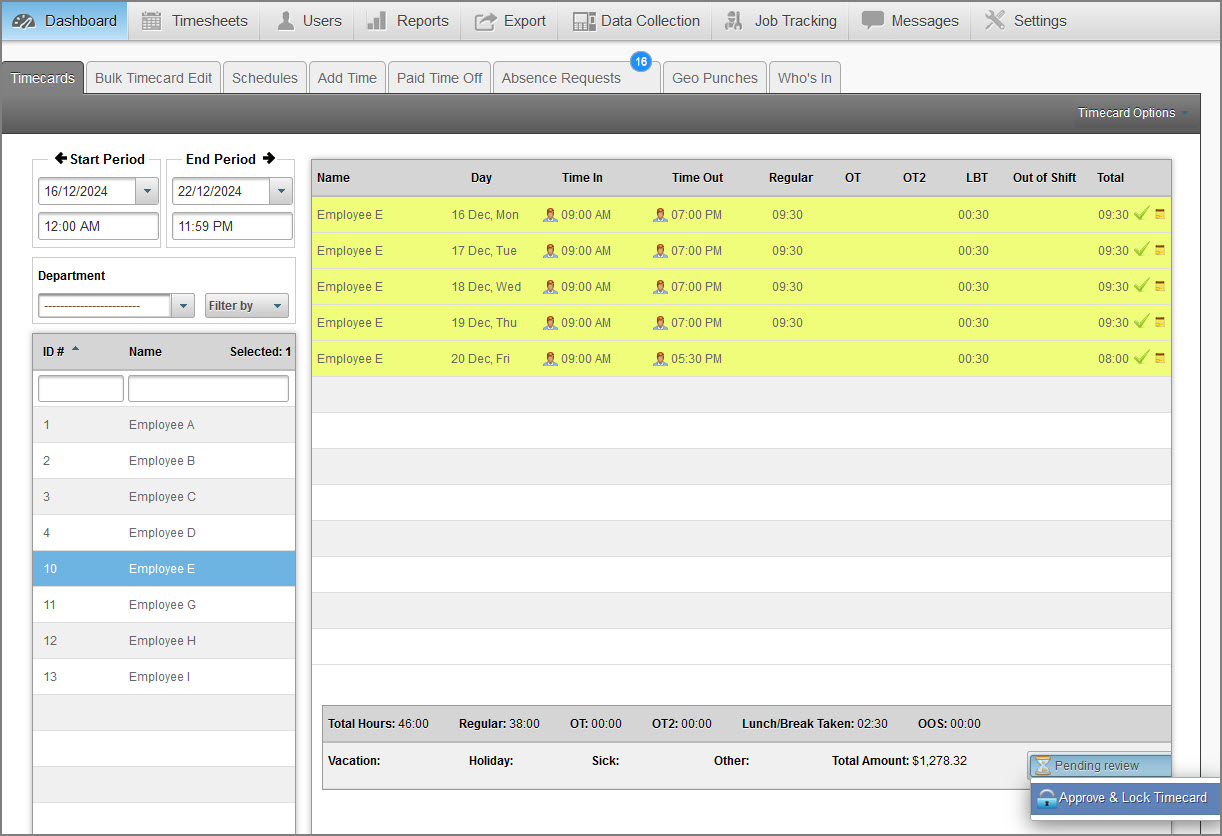Image resolution: width=1222 pixels, height=836 pixels.
Task: Click Time Out punch icon for 20 Dec
Action: [x=660, y=359]
